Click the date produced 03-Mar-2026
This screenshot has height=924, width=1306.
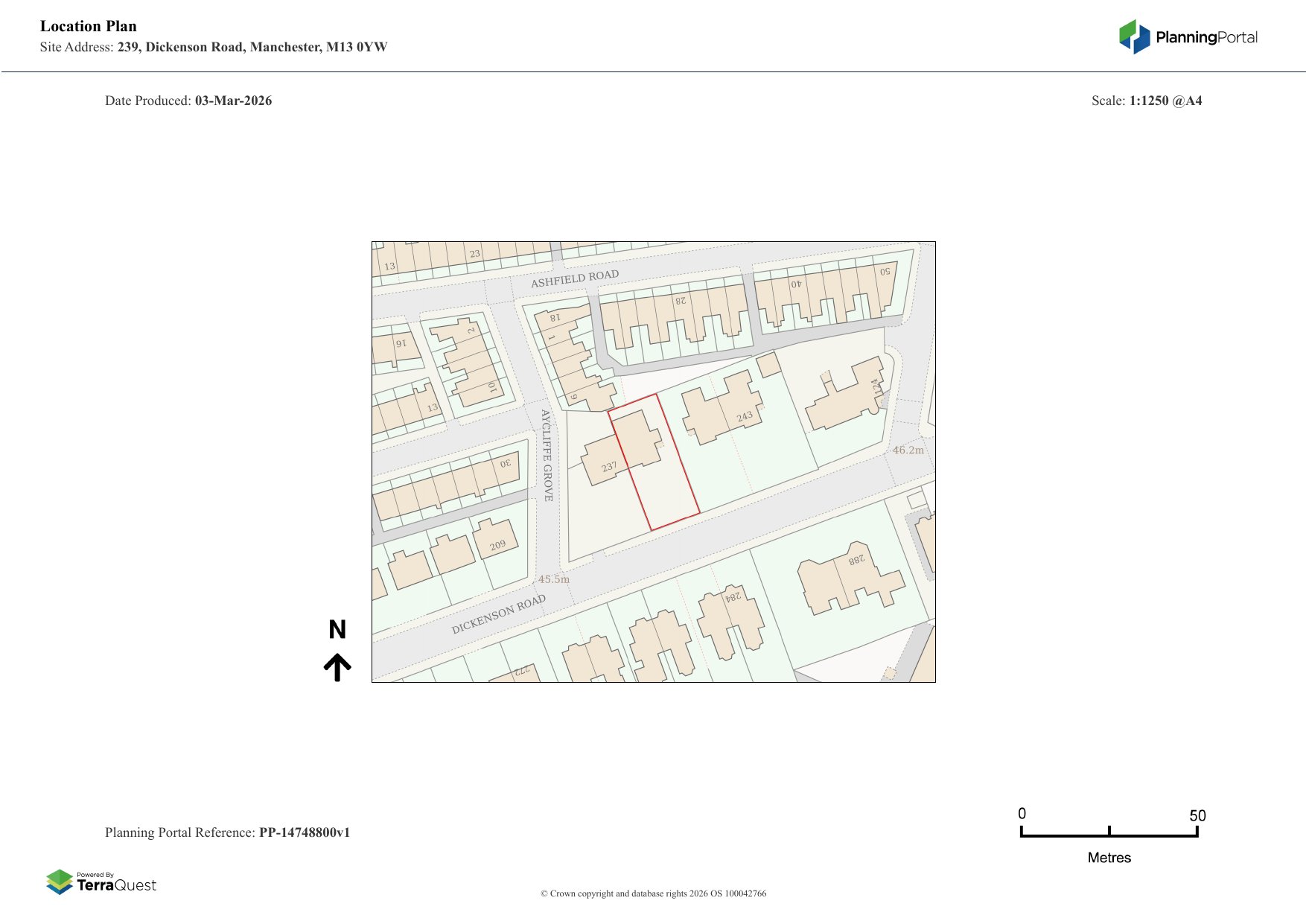pos(233,101)
